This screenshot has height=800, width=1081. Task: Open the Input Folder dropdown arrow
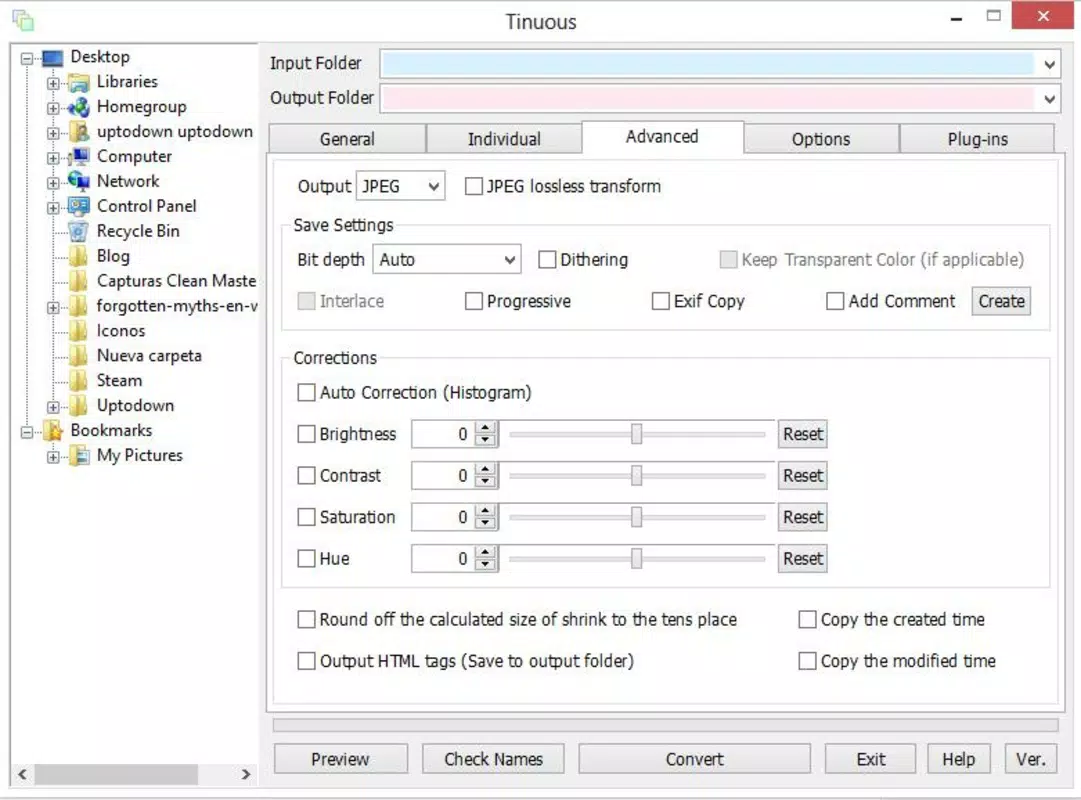click(x=1049, y=64)
